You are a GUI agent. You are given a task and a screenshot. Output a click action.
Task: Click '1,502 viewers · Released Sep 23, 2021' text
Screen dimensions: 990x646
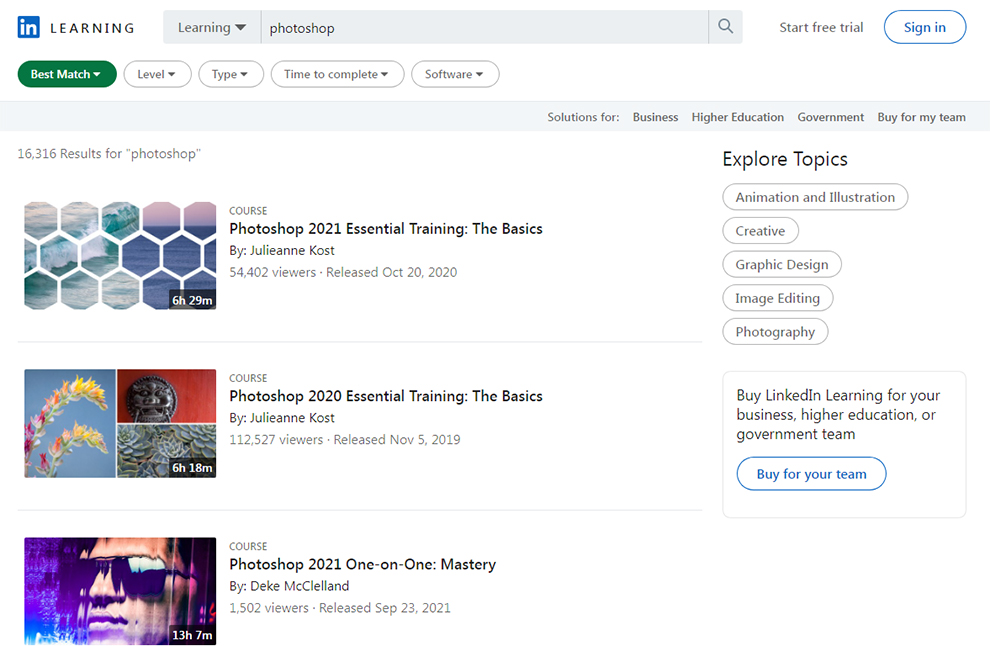pos(340,607)
